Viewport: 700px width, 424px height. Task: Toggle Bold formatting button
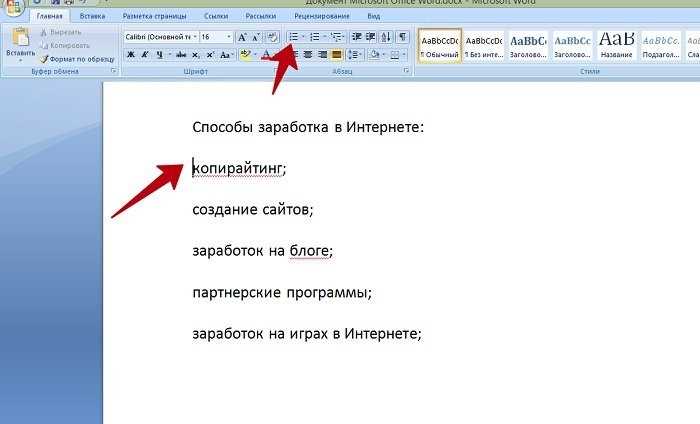click(131, 55)
